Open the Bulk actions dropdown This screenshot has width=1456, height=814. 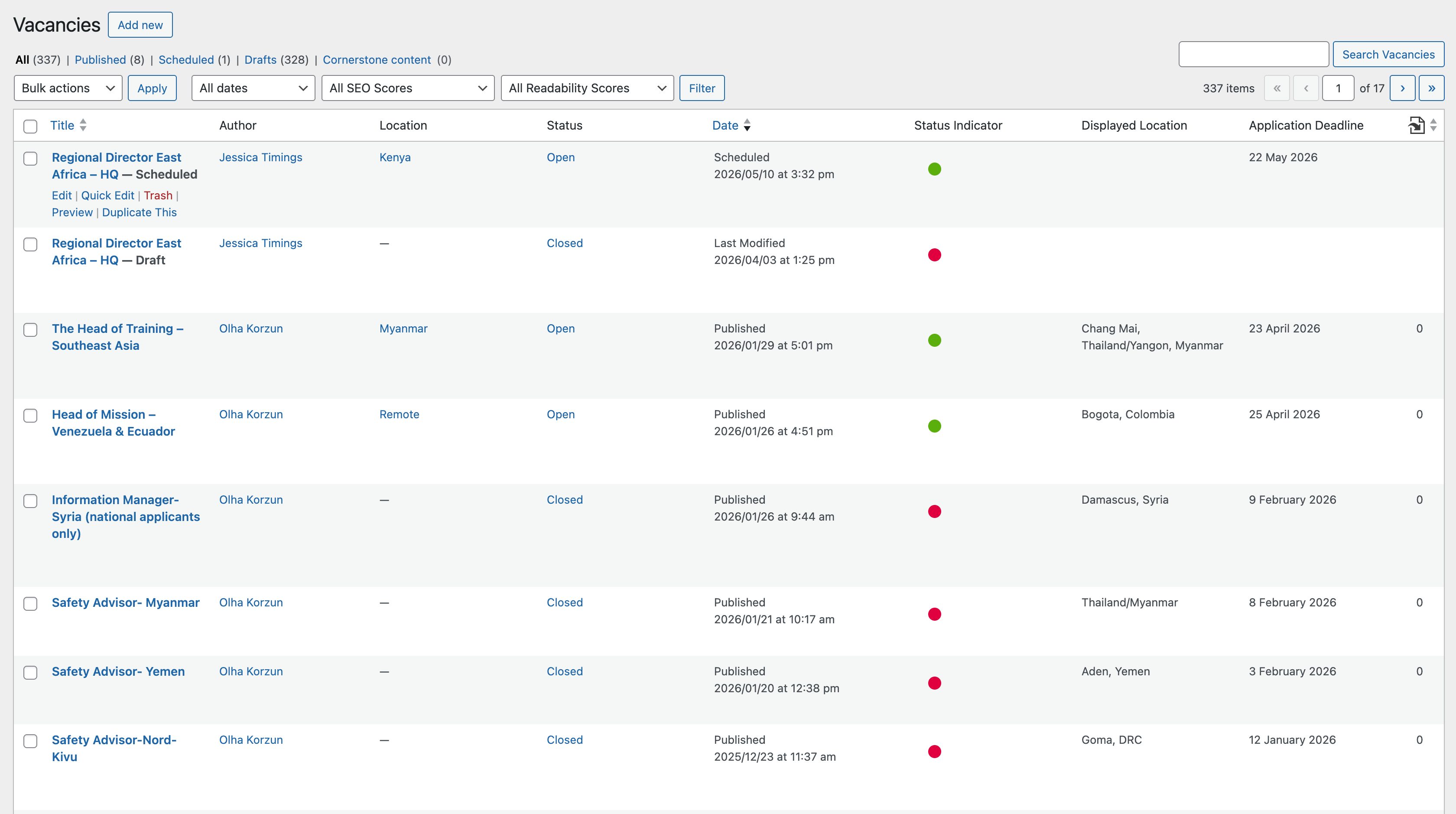click(x=68, y=88)
